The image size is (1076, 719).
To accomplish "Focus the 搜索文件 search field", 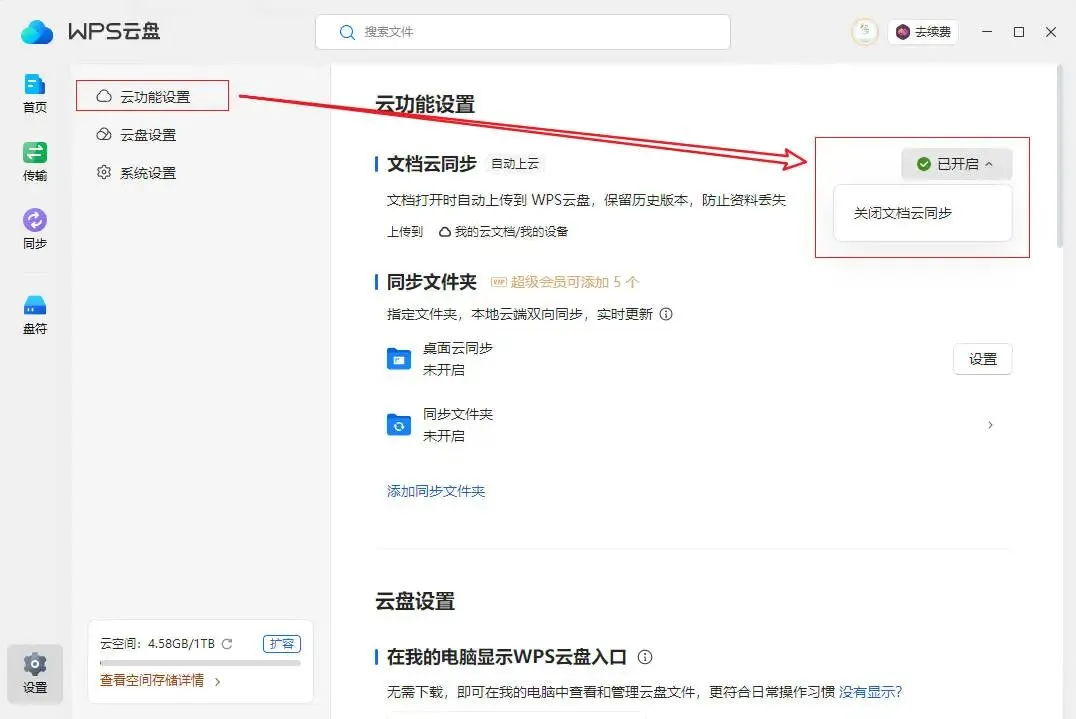I will pyautogui.click(x=523, y=32).
